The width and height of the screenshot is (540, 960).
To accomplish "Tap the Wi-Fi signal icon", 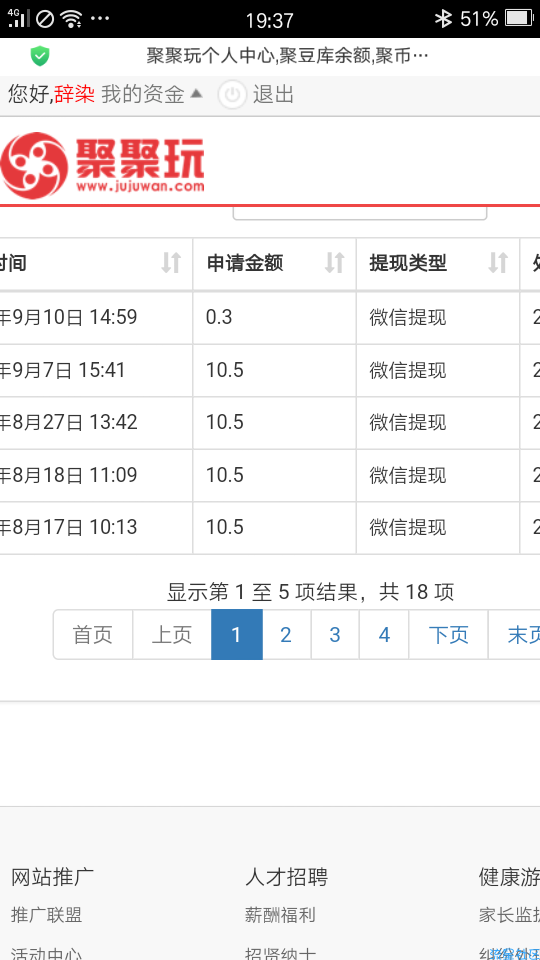I will (x=72, y=19).
